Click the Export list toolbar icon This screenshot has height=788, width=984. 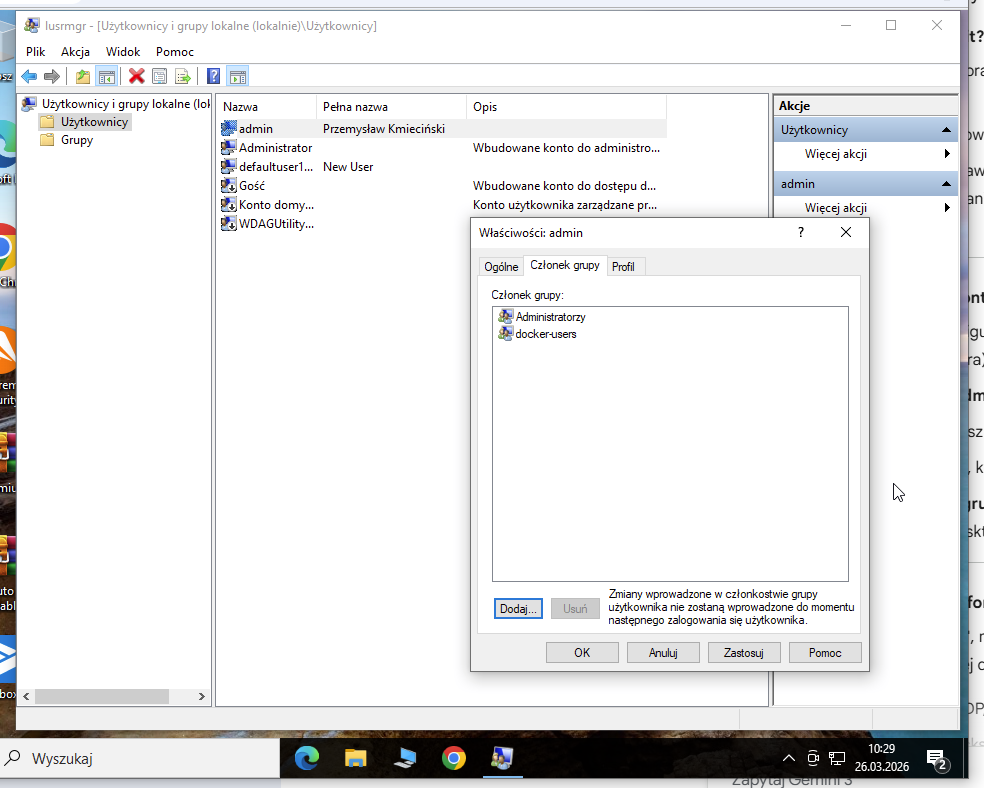183,77
